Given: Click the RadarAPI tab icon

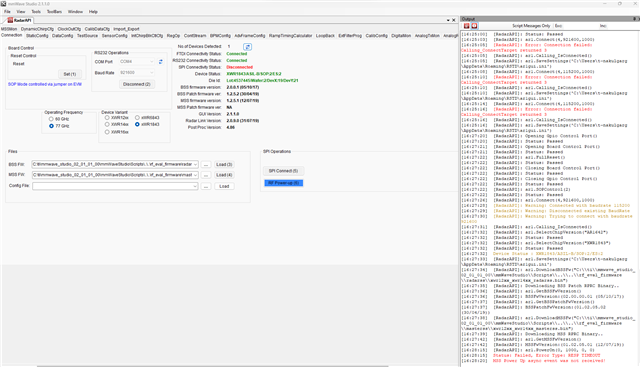Looking at the screenshot, I should click(10, 20).
